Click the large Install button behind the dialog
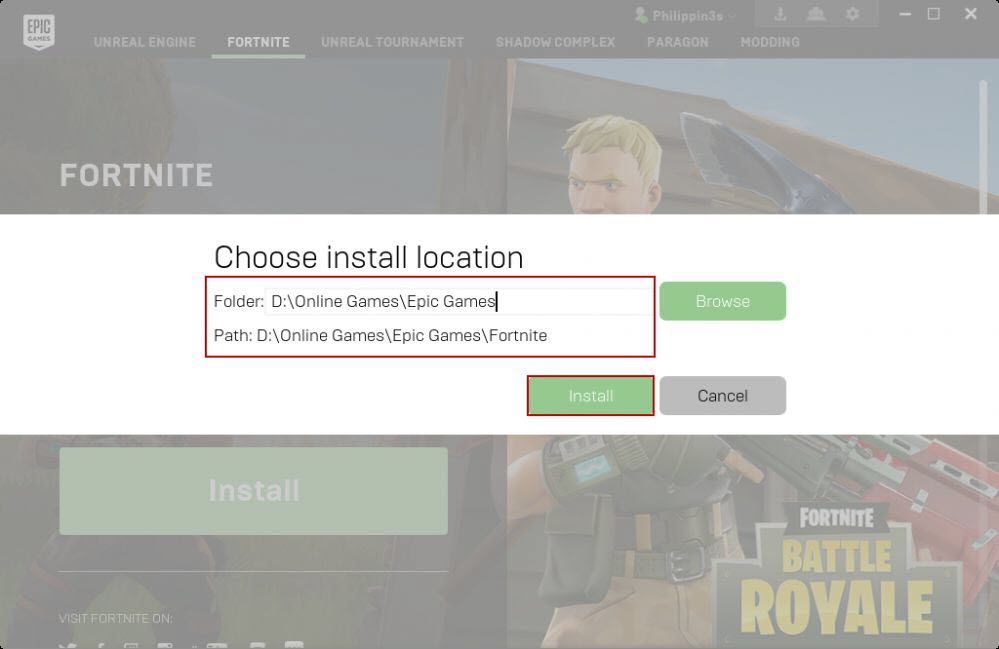Image resolution: width=999 pixels, height=649 pixels. [253, 490]
